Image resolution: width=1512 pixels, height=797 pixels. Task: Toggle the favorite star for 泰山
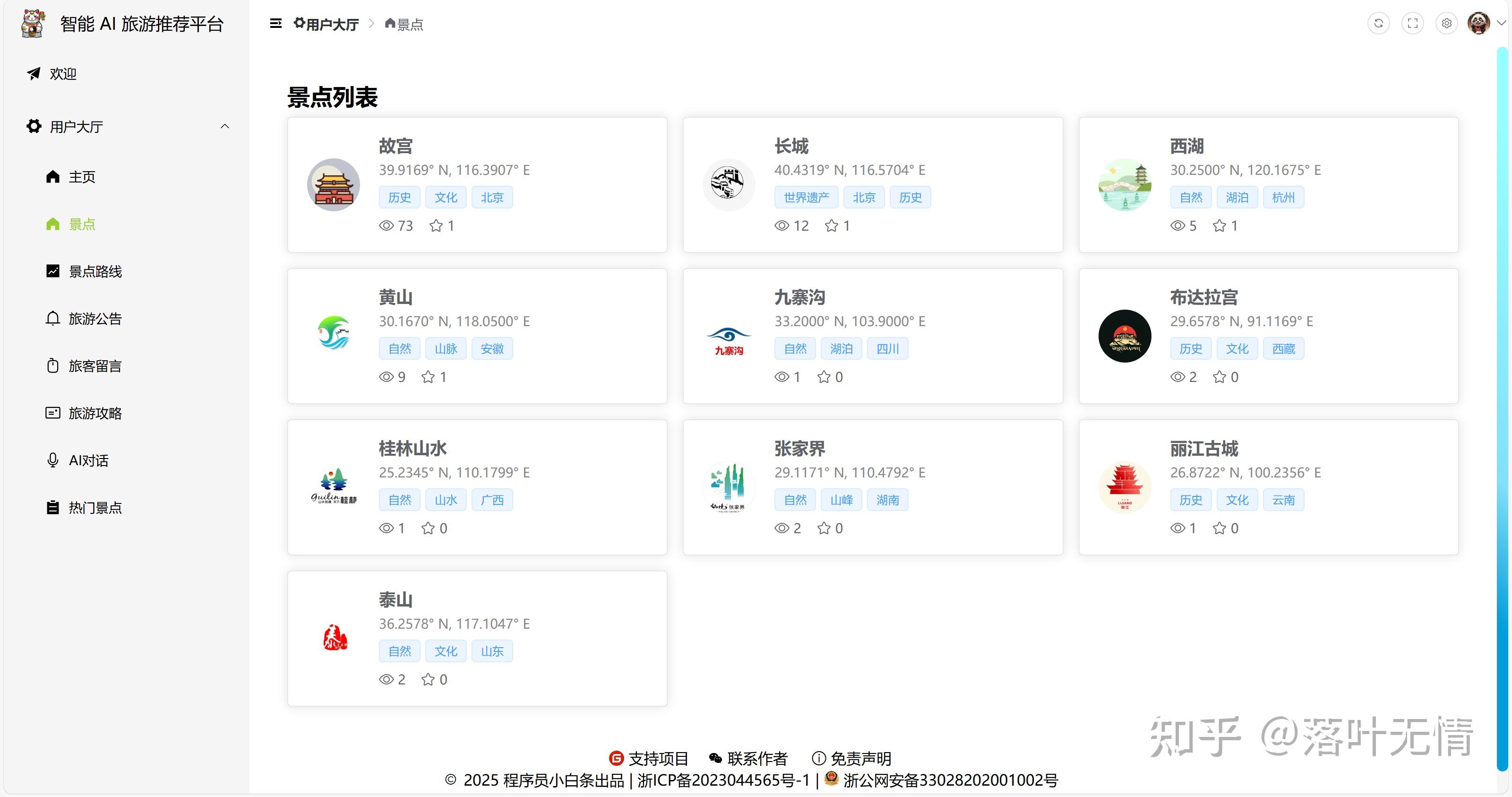tap(428, 680)
